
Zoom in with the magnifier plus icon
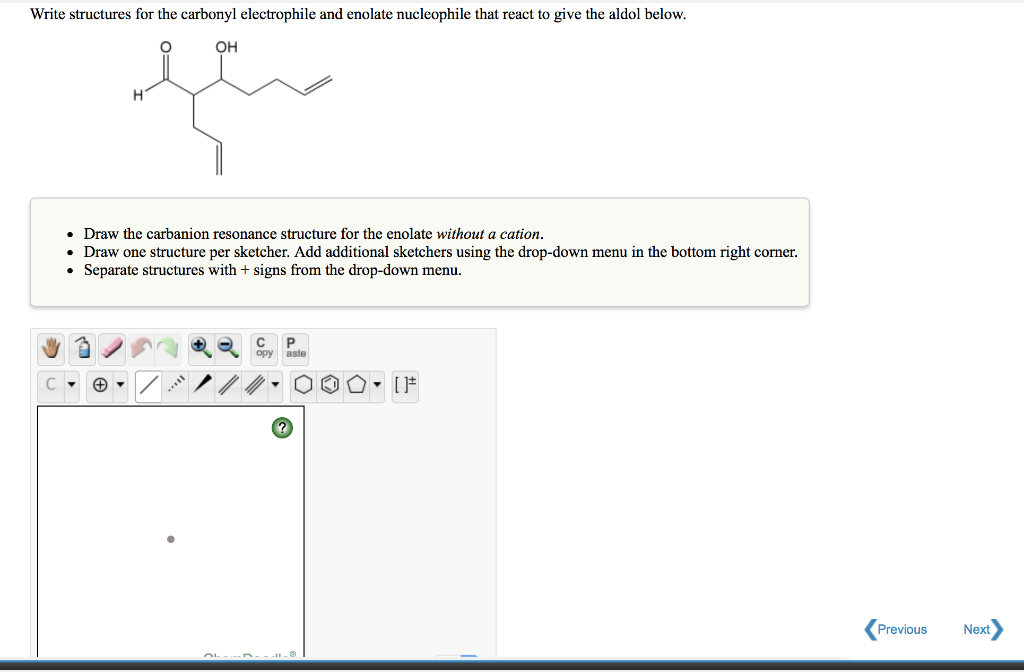tap(200, 348)
